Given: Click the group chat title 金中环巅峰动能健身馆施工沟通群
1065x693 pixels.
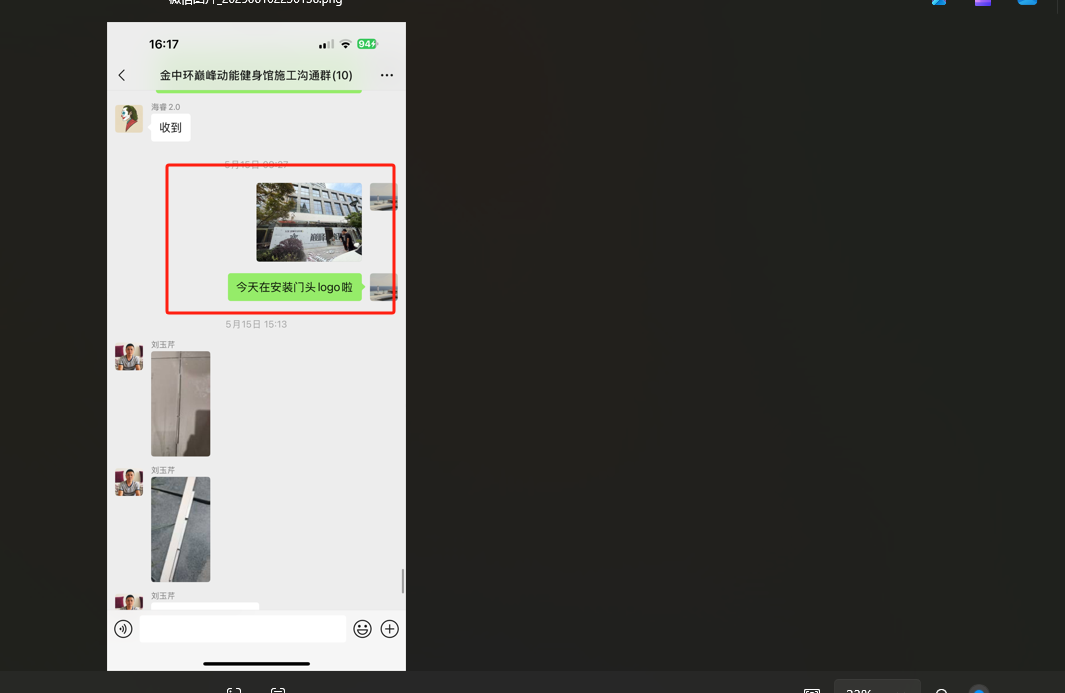Looking at the screenshot, I should [x=256, y=75].
